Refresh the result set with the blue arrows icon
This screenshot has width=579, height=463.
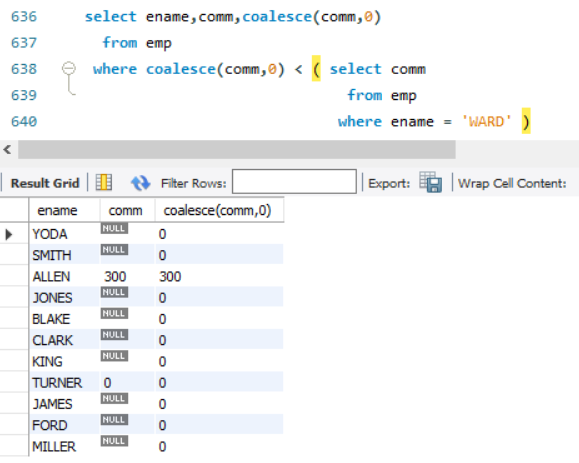(x=140, y=183)
